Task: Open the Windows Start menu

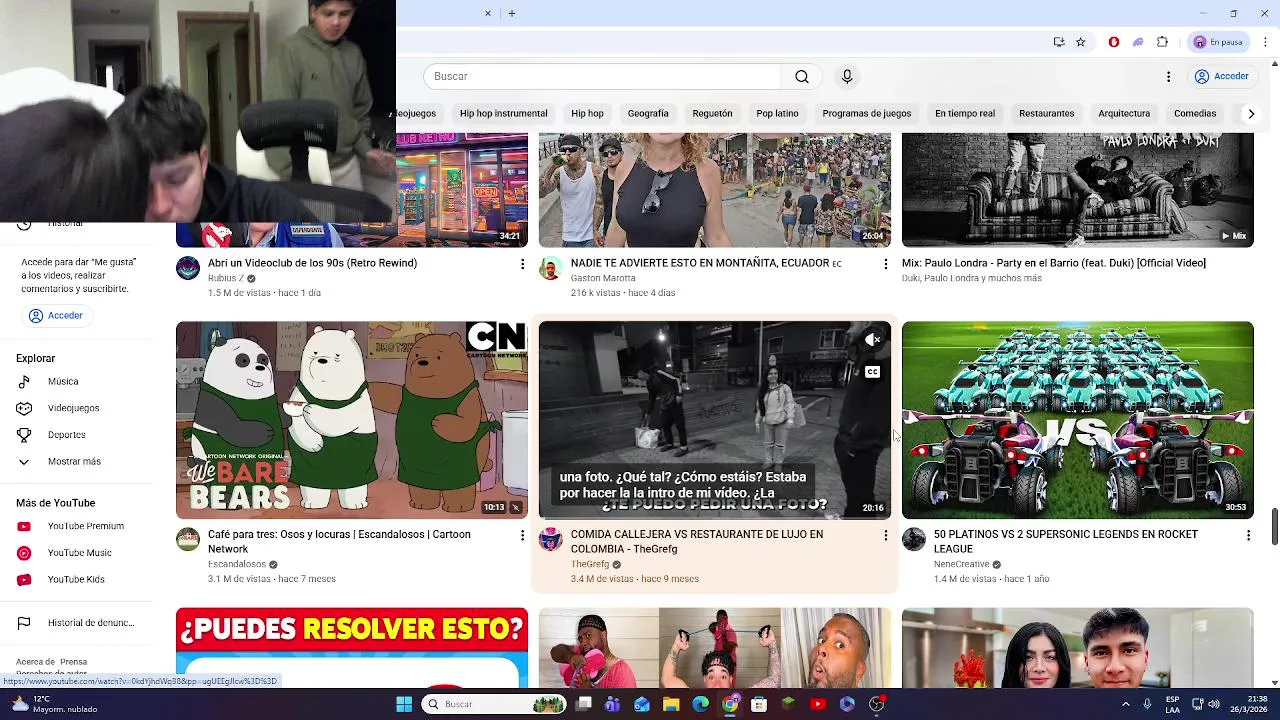Action: (x=404, y=704)
